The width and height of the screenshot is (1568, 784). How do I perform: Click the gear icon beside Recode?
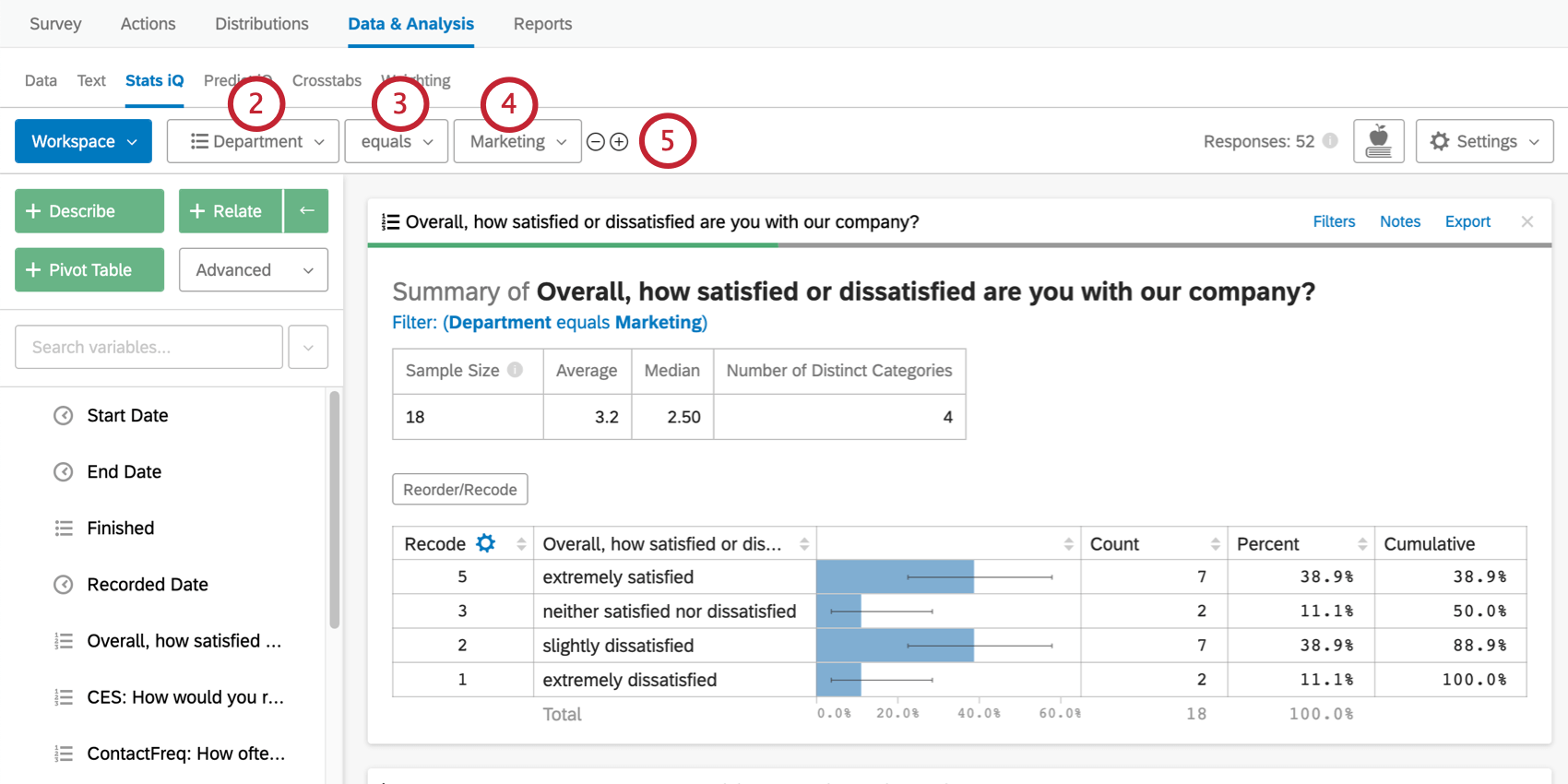click(485, 543)
